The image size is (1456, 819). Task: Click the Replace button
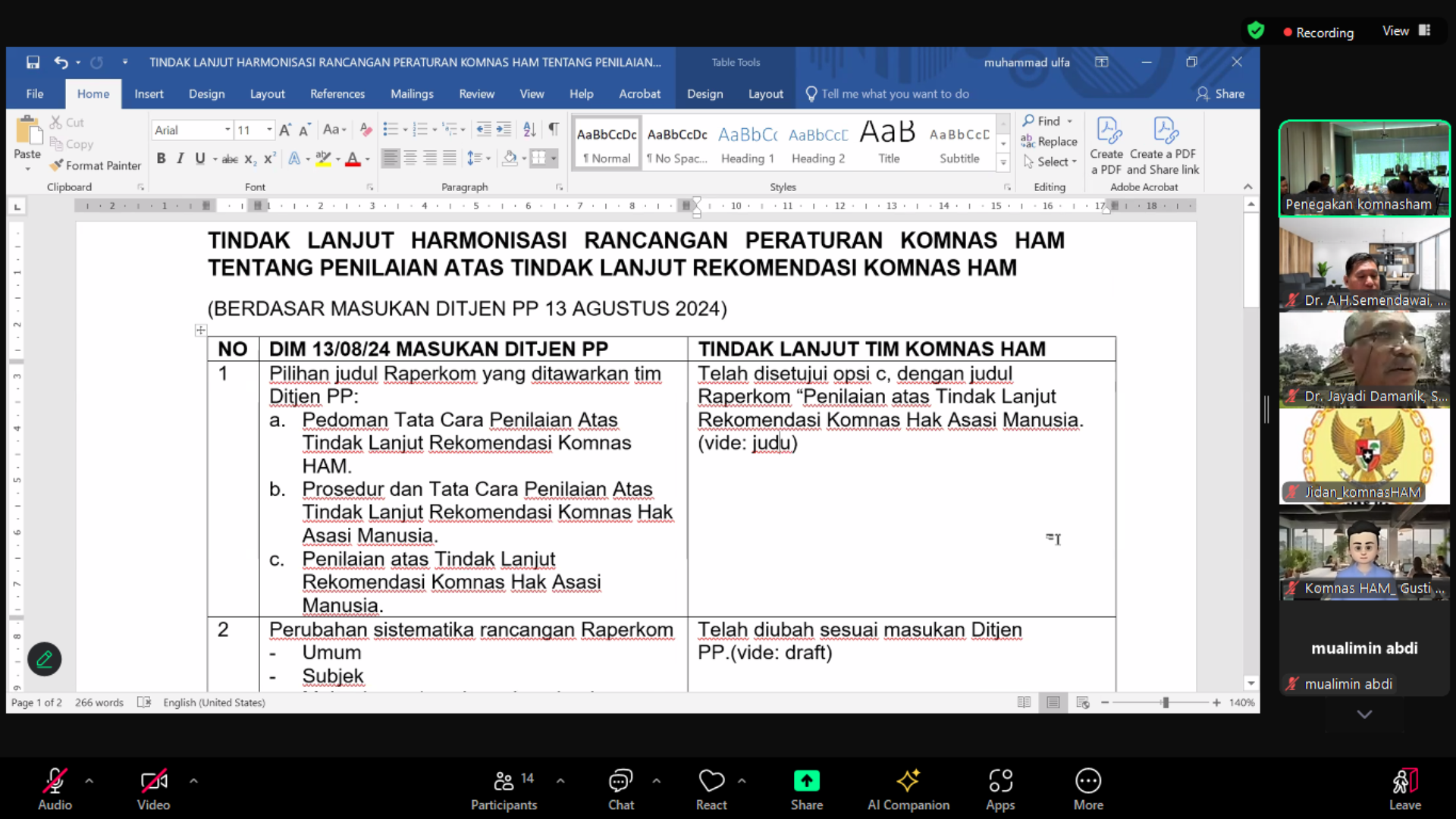[x=1050, y=141]
